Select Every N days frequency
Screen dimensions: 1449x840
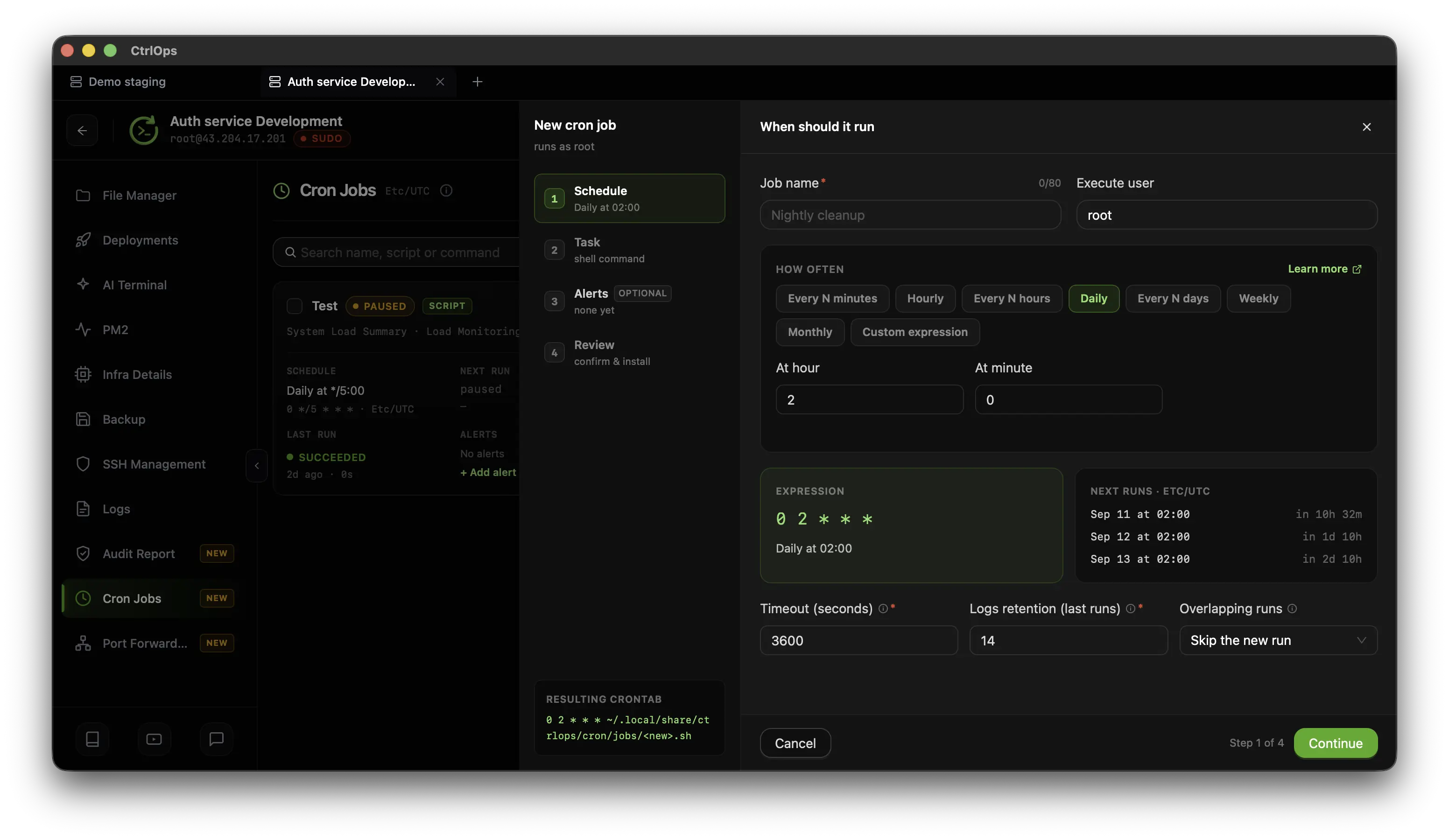pyautogui.click(x=1173, y=298)
